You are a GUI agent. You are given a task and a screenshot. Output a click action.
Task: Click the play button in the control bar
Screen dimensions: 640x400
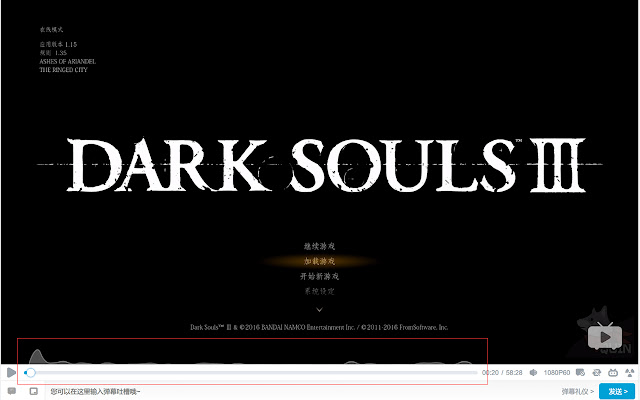click(x=11, y=372)
